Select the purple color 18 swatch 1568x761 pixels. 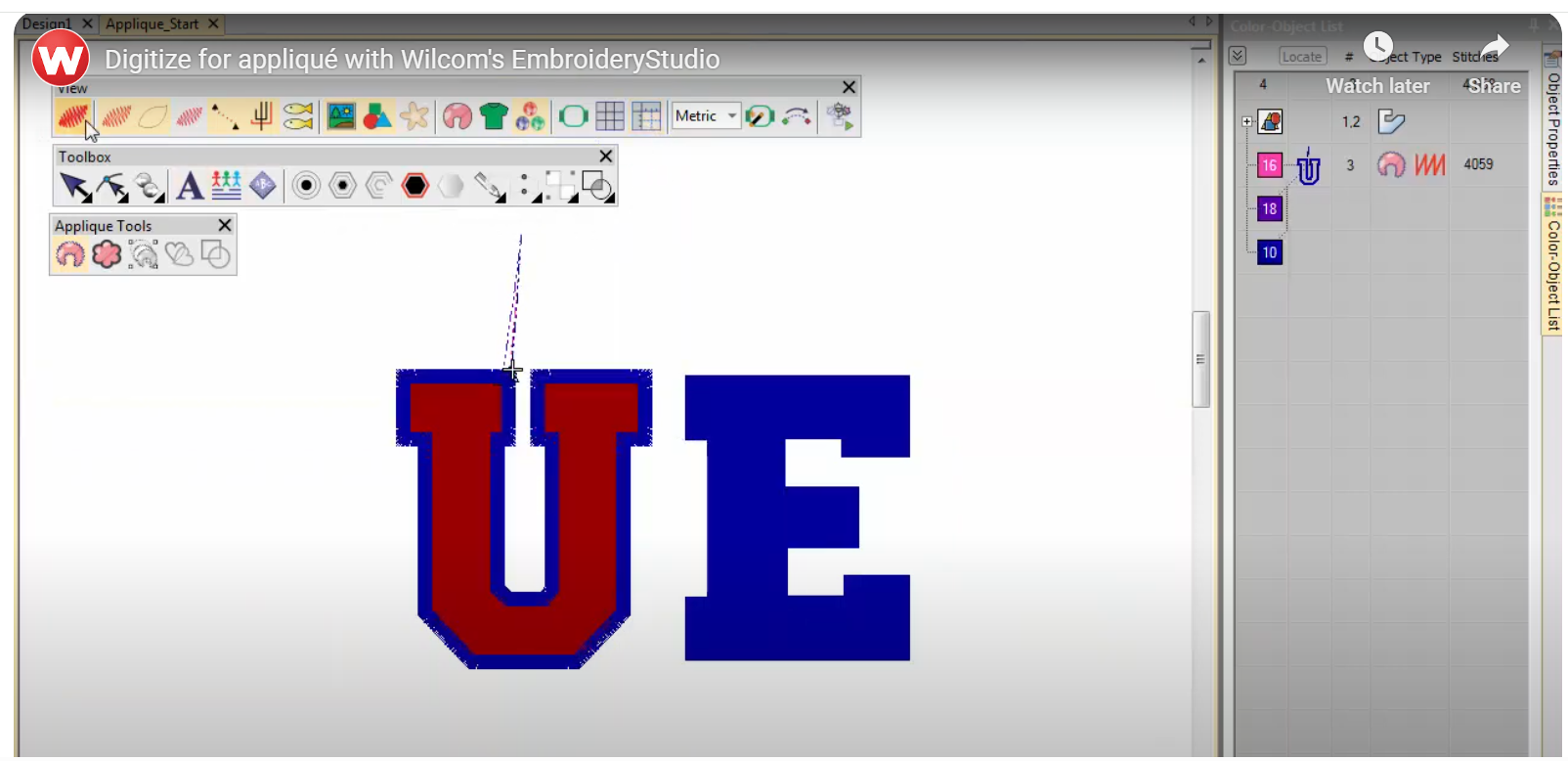click(1269, 208)
